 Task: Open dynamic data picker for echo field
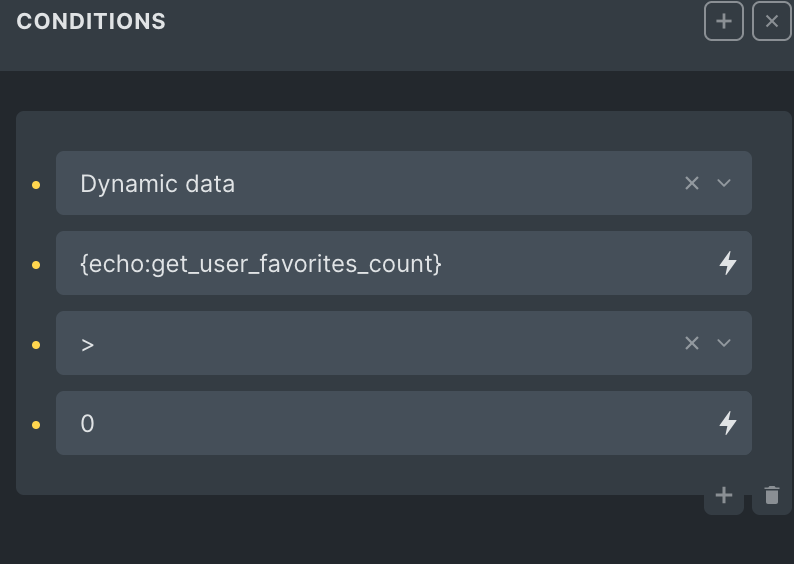pyautogui.click(x=728, y=263)
